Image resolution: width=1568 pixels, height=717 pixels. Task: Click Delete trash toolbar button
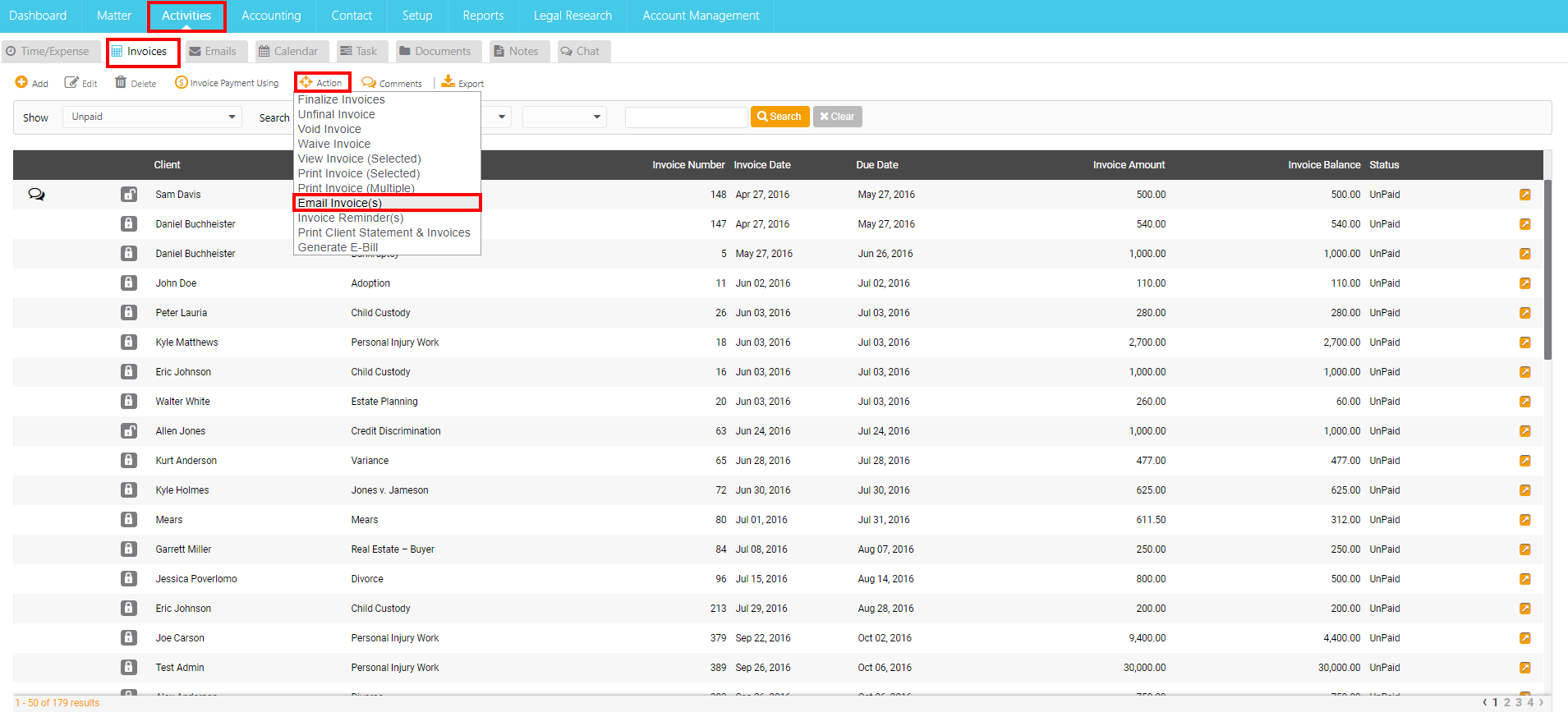point(136,83)
